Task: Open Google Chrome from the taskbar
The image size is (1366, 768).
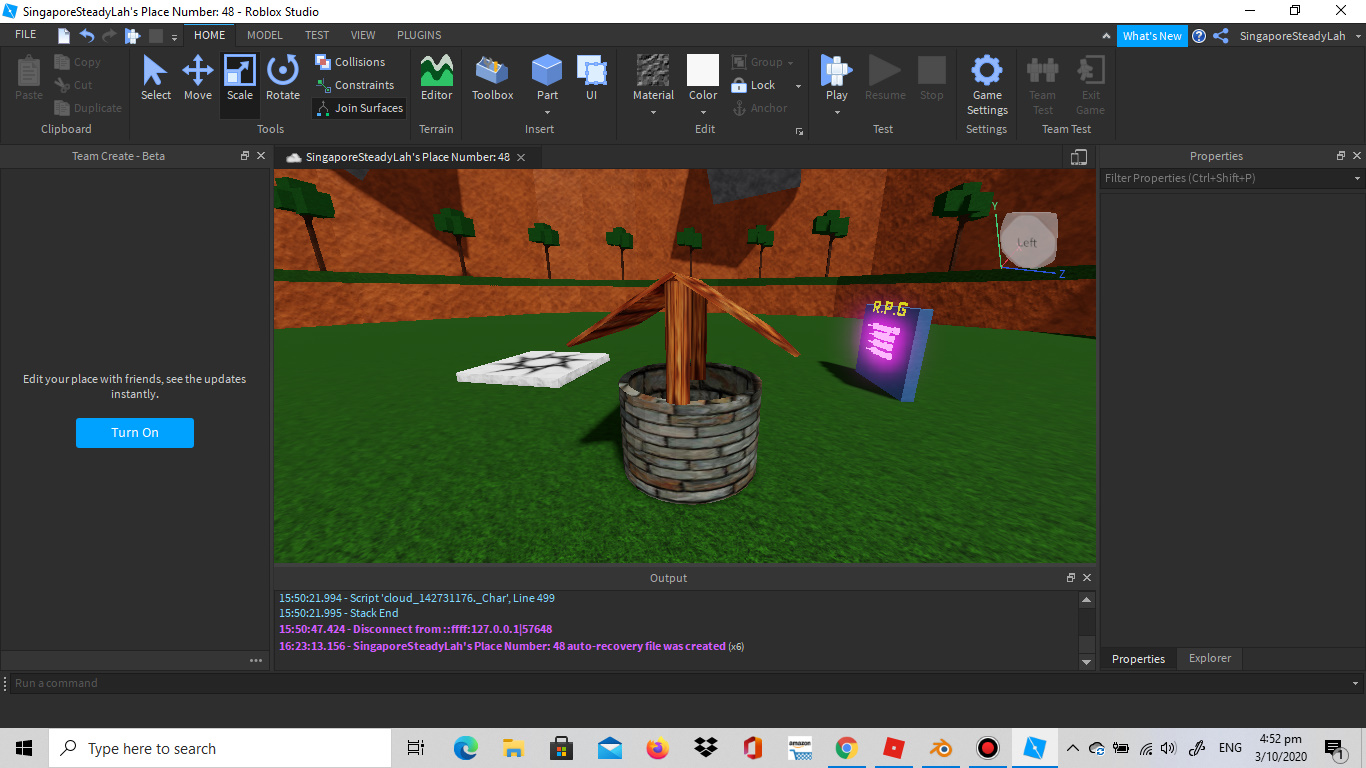Action: click(846, 748)
